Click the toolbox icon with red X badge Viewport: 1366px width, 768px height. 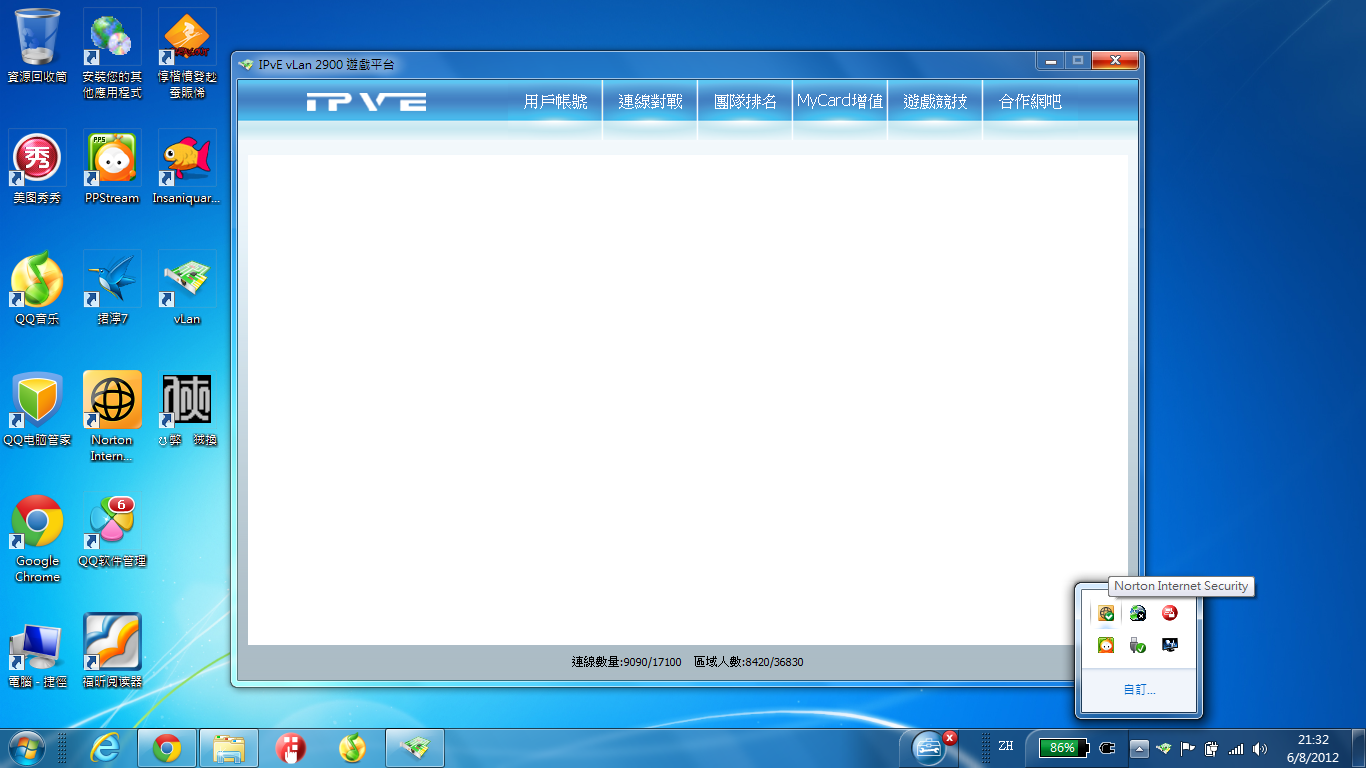coord(930,747)
